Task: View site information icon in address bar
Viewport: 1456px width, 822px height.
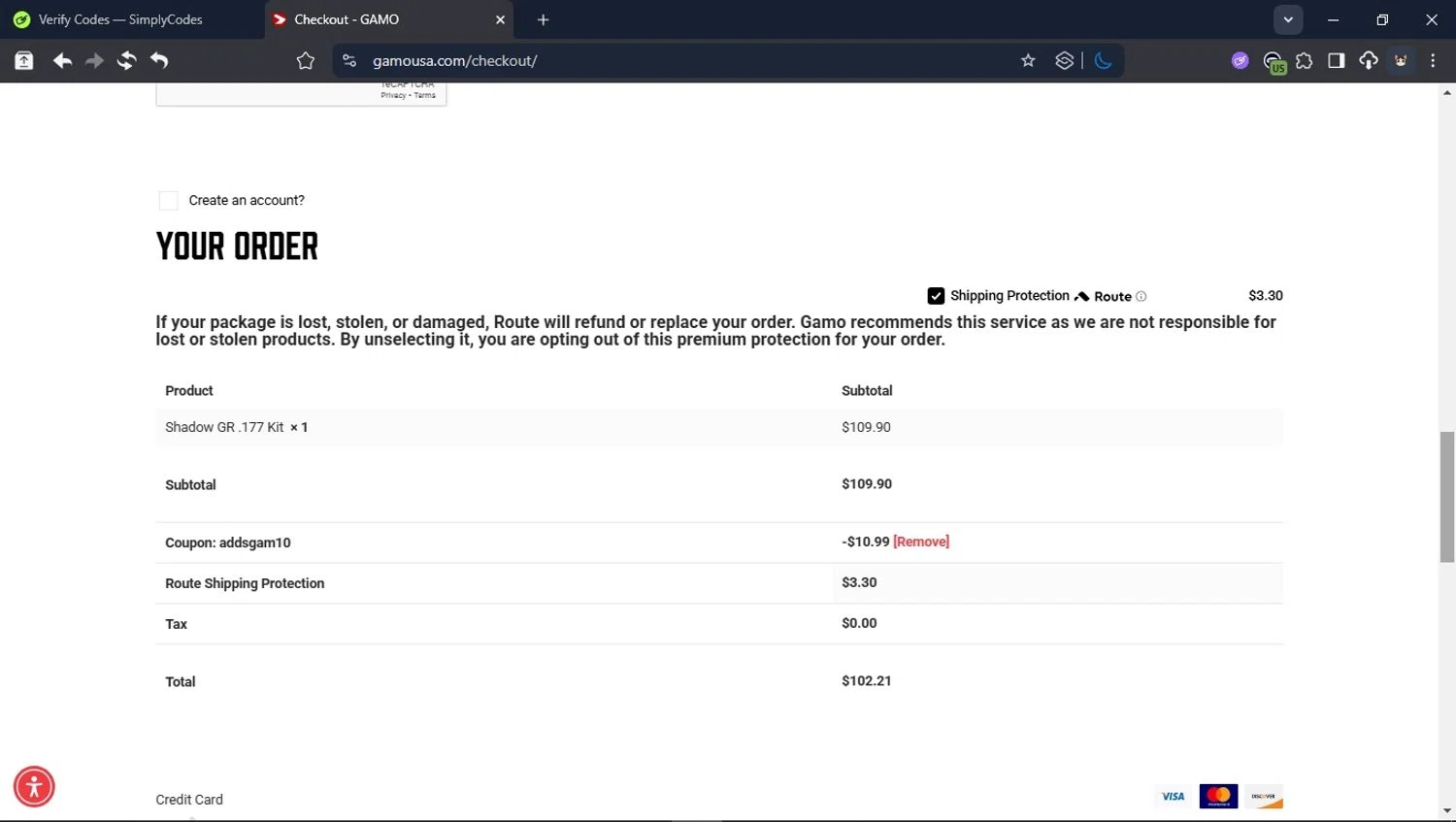Action: (349, 60)
